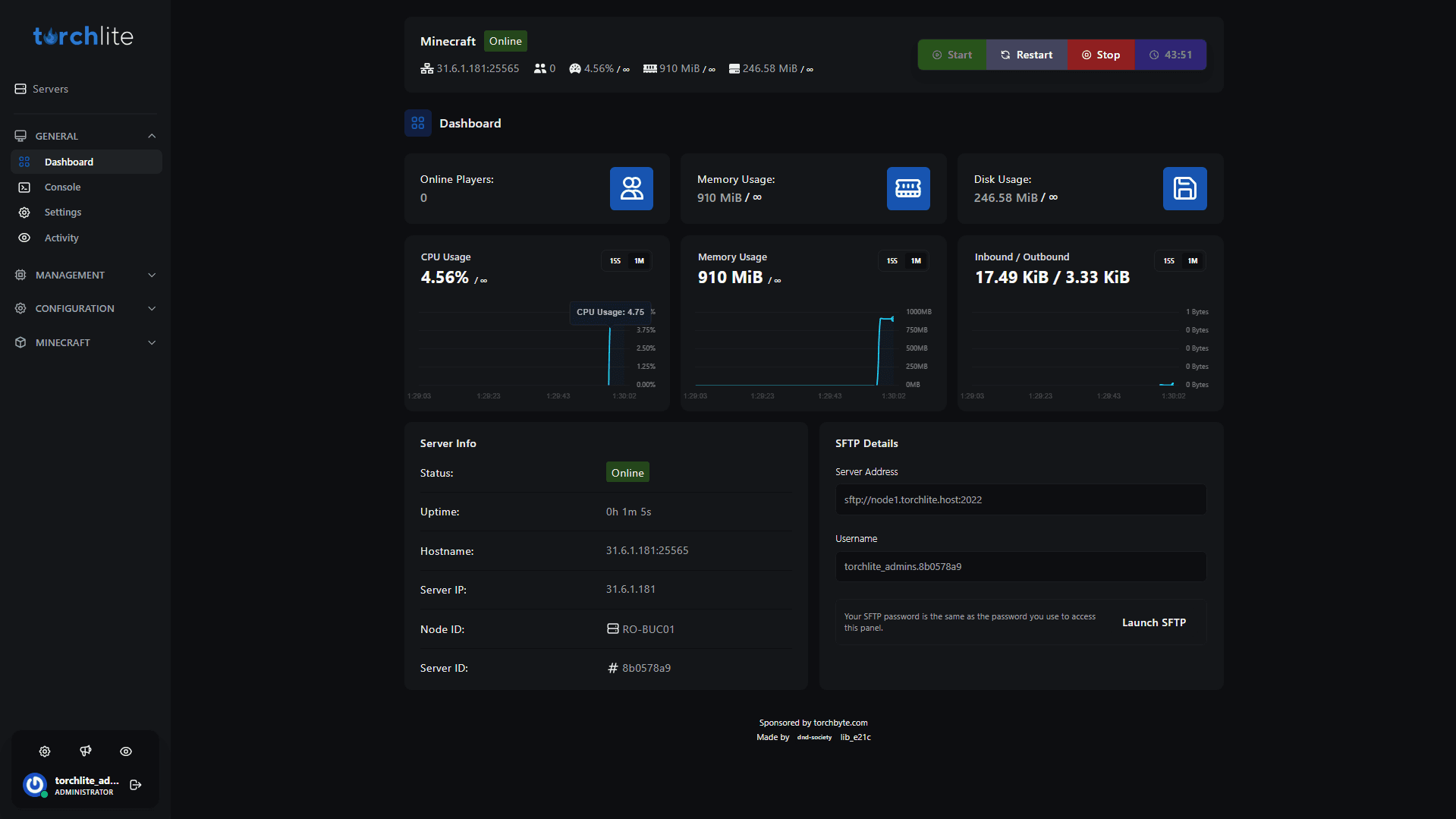The image size is (1456, 819).
Task: Switch Memory Usage chart to 15S
Action: pos(892,261)
